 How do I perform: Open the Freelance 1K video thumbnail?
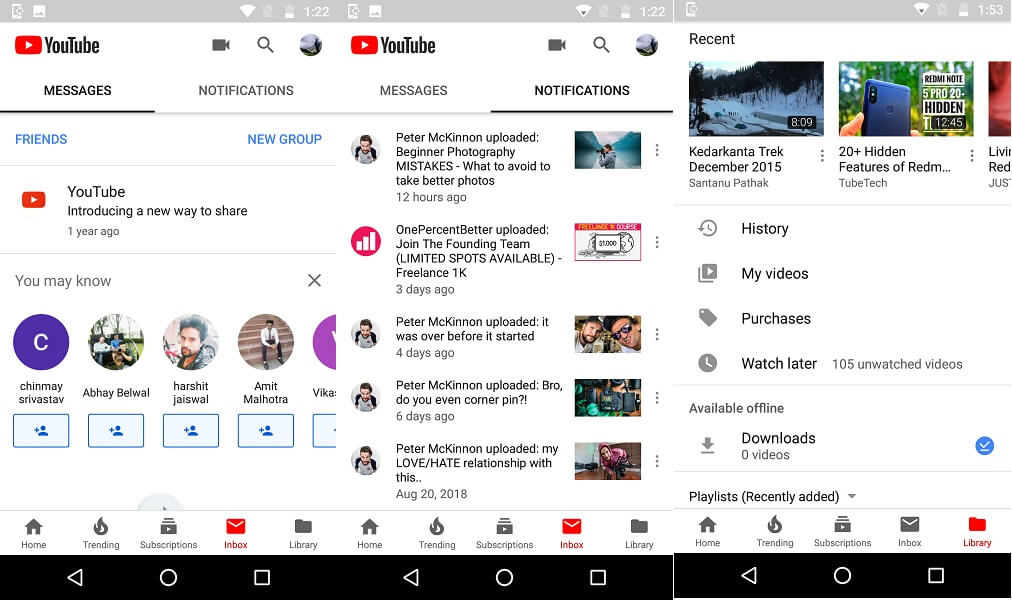608,242
